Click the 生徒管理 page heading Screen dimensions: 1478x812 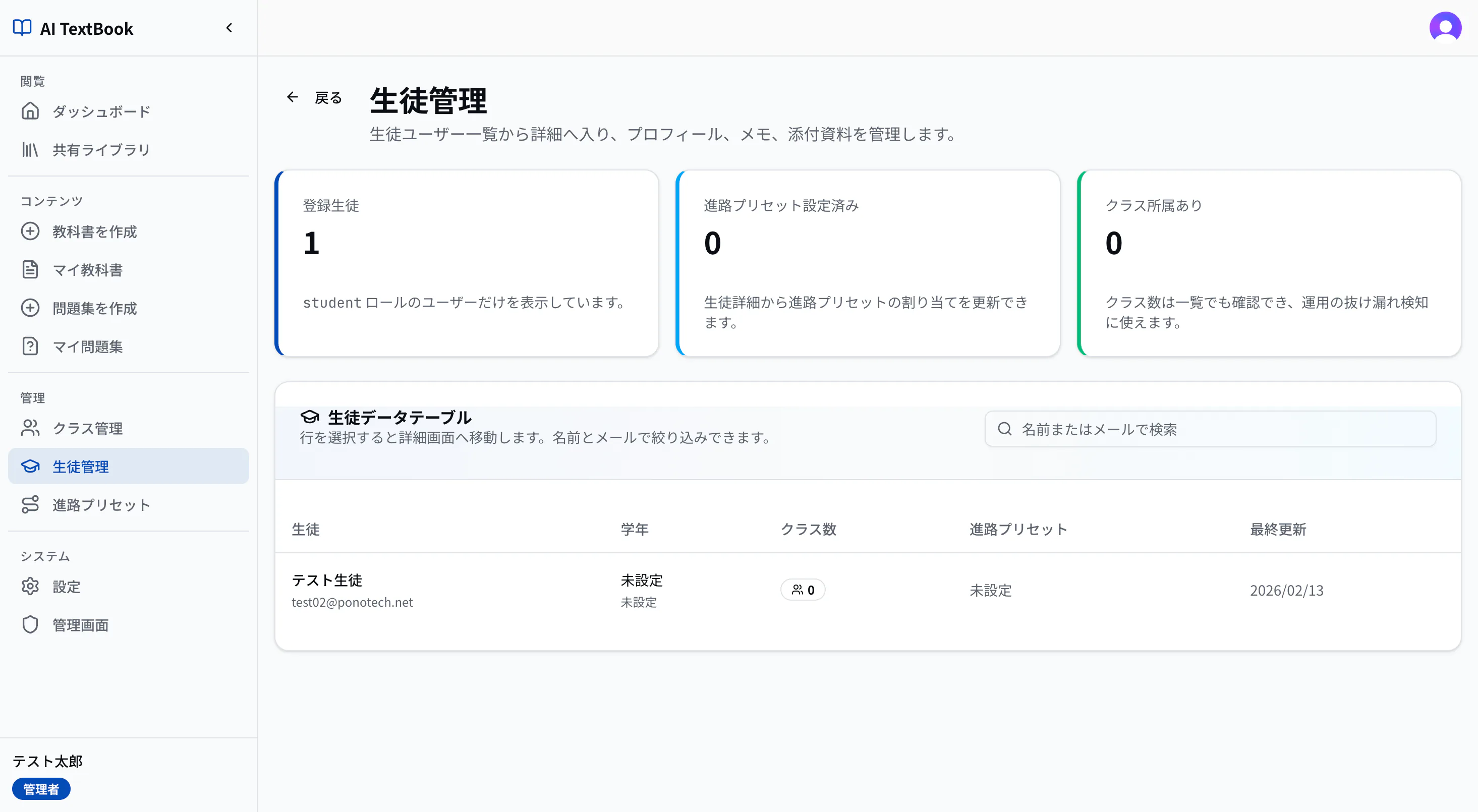(x=429, y=101)
